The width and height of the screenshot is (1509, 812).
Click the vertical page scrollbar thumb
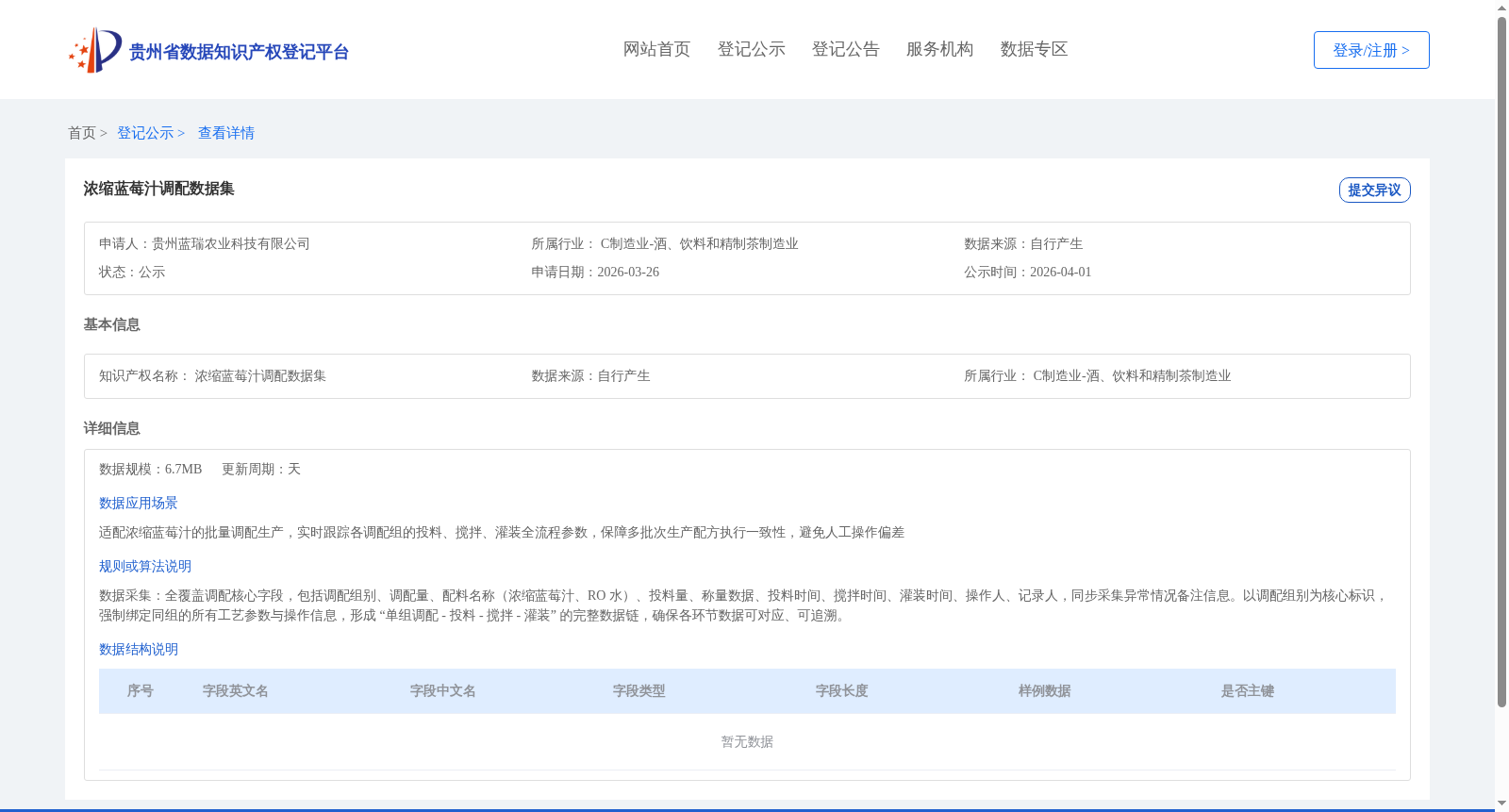[1501, 362]
